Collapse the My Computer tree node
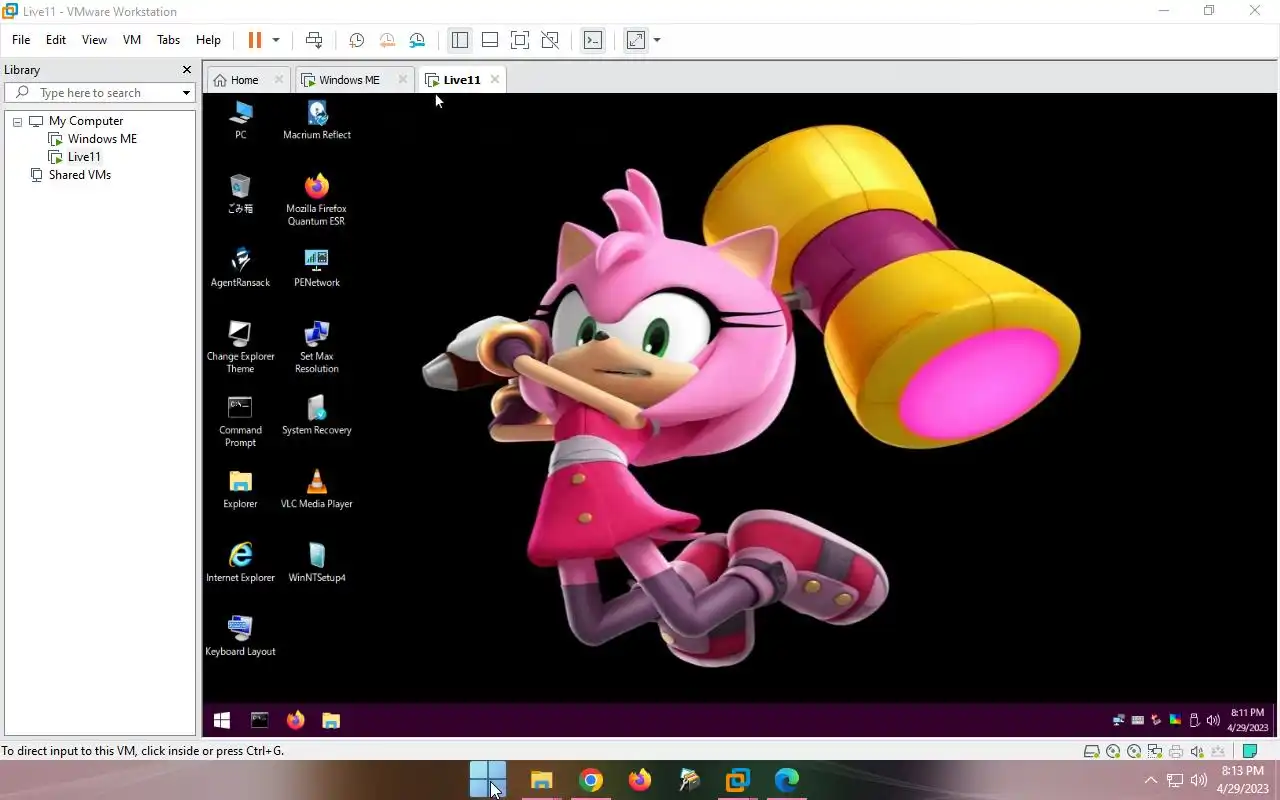 [x=17, y=121]
